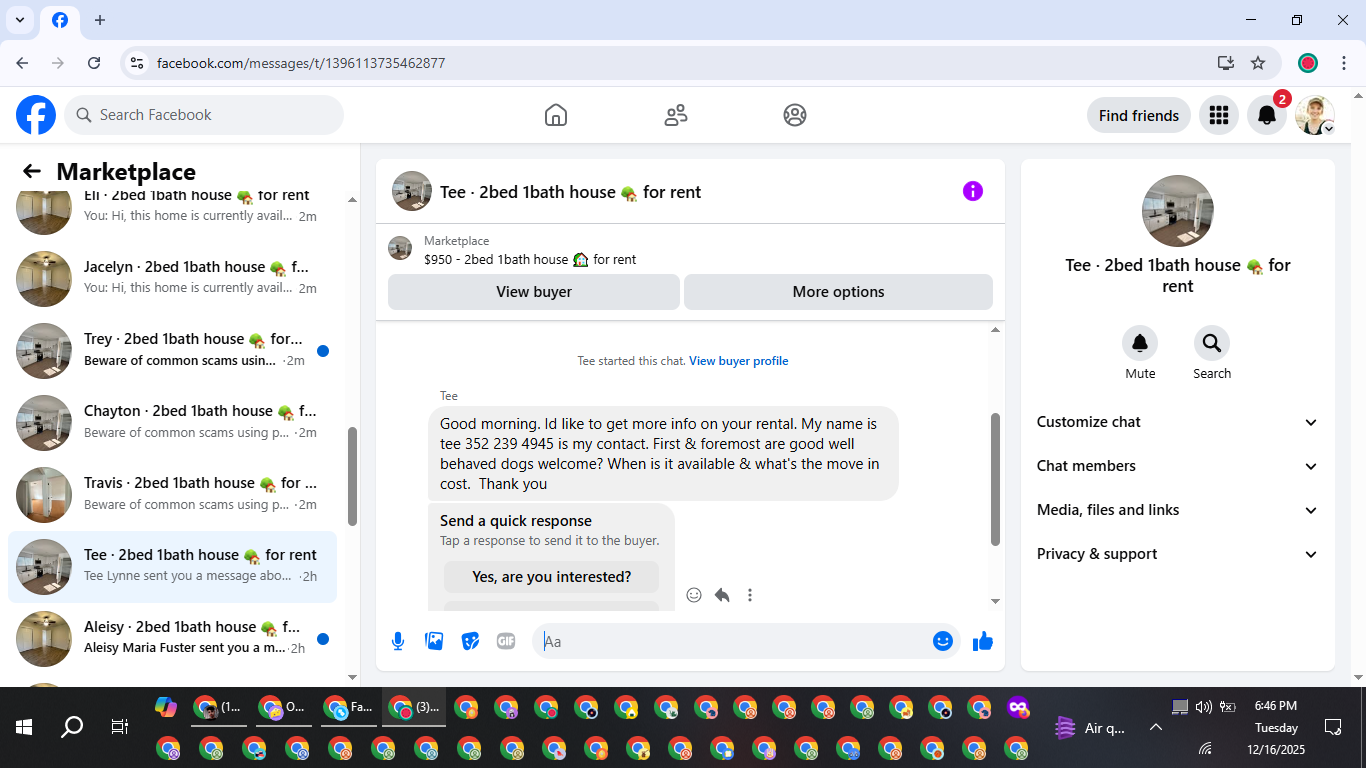Expand Customize chat section
The height and width of the screenshot is (768, 1366).
[x=1178, y=422]
